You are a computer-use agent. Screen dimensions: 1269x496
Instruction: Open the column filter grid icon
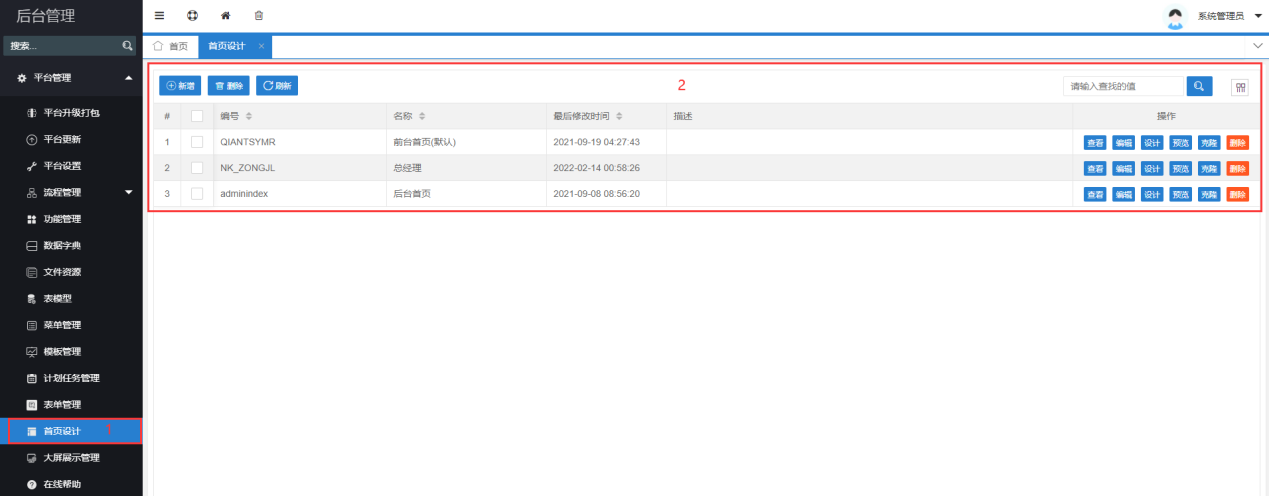coord(1240,87)
